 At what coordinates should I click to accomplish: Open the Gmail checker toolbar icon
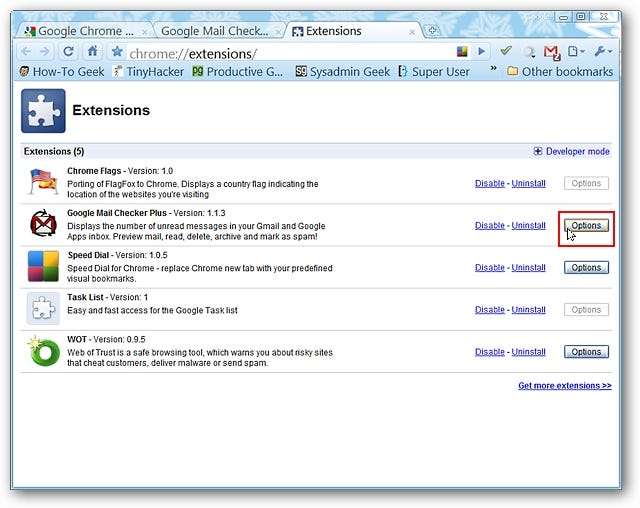click(x=552, y=52)
